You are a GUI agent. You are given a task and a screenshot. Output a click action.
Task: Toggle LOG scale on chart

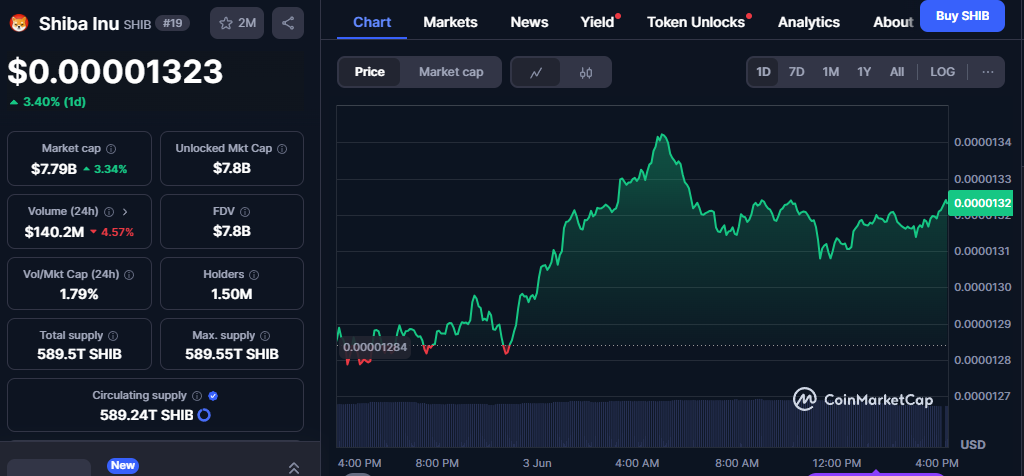point(942,72)
